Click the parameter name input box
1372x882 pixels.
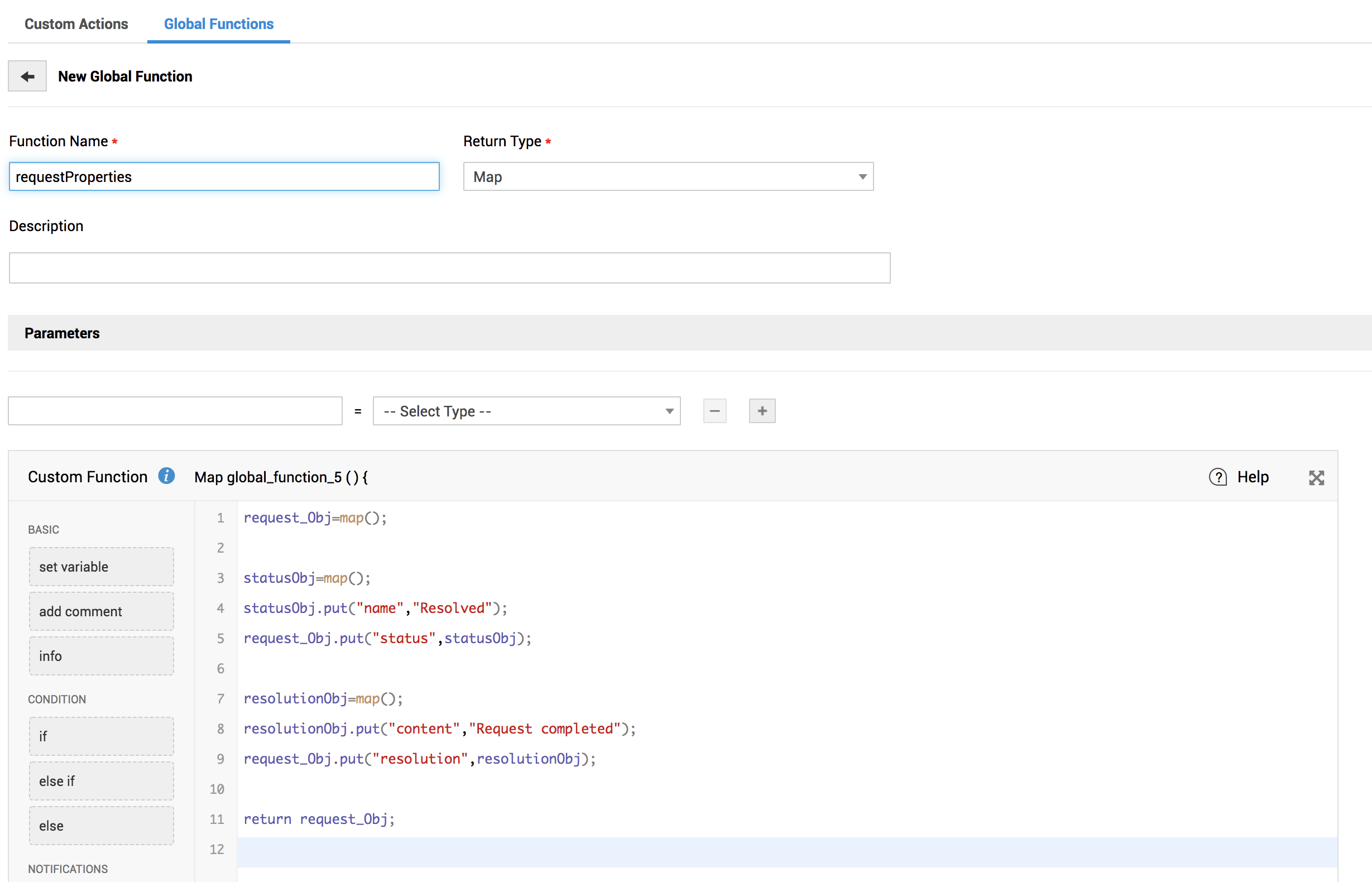click(175, 411)
